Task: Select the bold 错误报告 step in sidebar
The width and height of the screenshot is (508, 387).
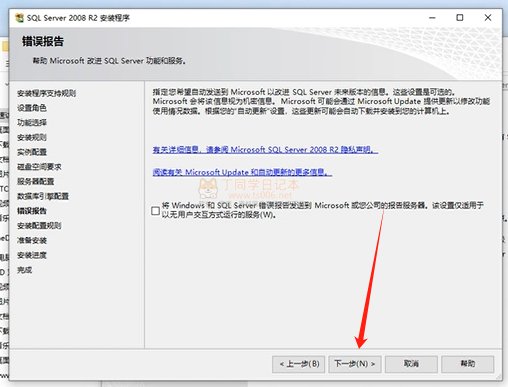Action: pyautogui.click(x=32, y=211)
